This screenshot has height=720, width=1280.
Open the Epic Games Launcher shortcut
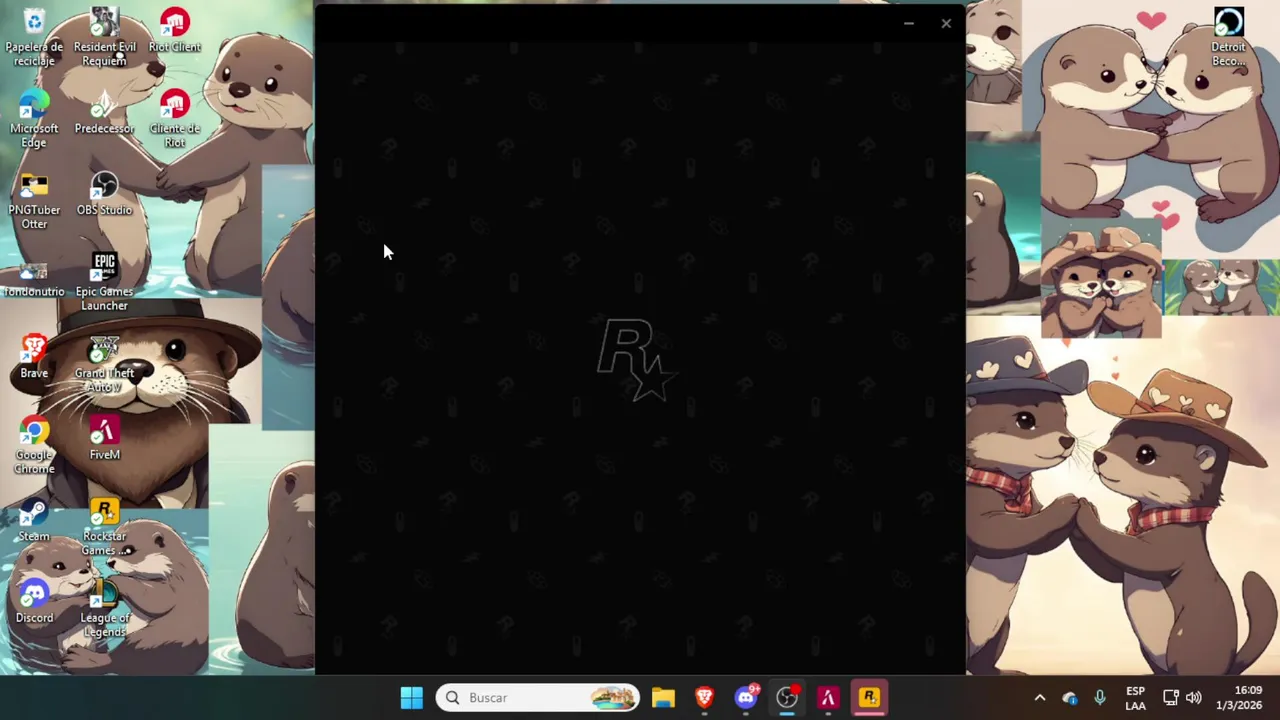pos(104,282)
